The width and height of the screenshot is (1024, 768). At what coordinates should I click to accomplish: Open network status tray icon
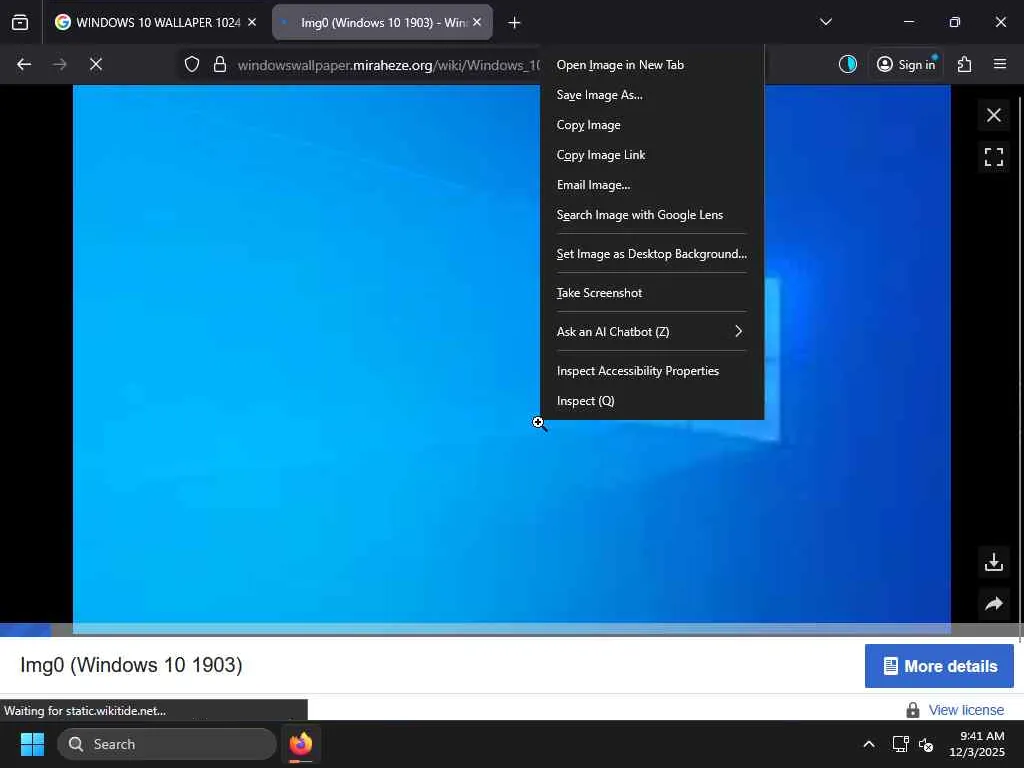[x=901, y=744]
